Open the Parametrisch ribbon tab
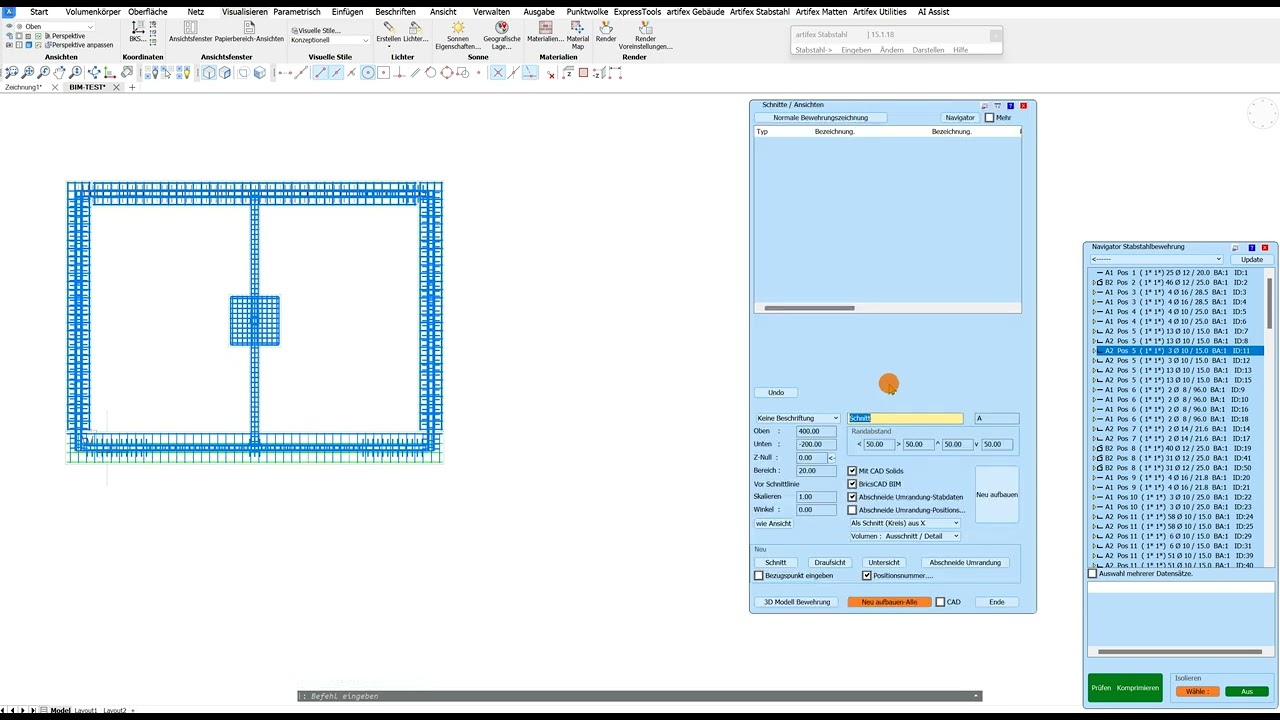Viewport: 1280px width, 720px height. [x=297, y=12]
